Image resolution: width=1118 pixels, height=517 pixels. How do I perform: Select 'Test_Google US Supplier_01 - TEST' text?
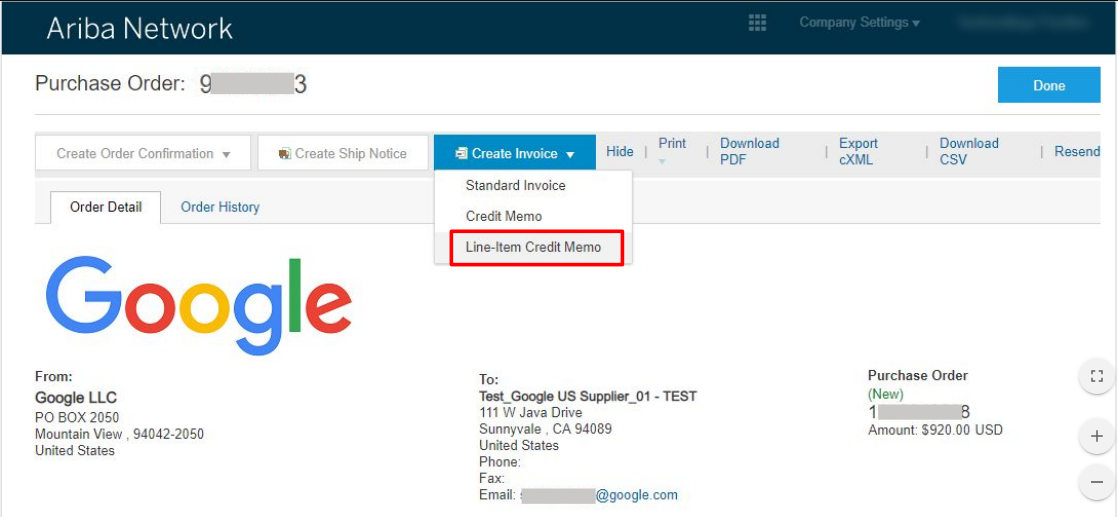tap(588, 396)
